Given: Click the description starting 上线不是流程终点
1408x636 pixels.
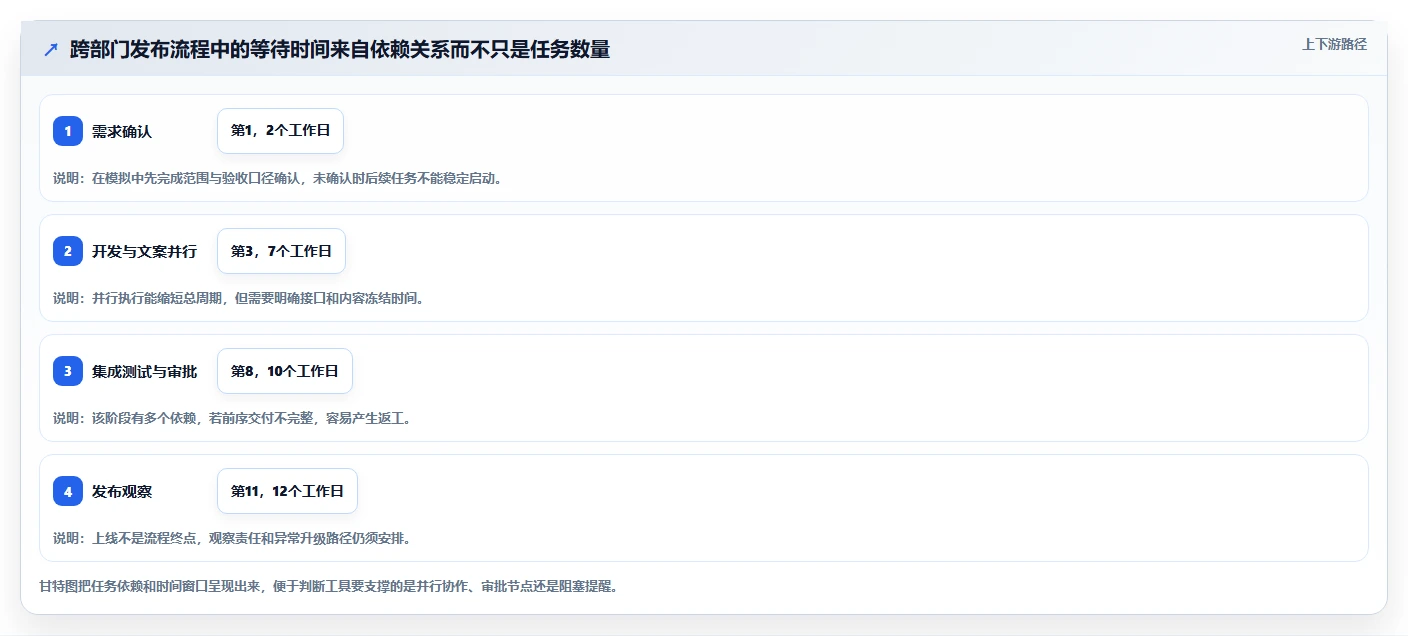Looking at the screenshot, I should 232,538.
